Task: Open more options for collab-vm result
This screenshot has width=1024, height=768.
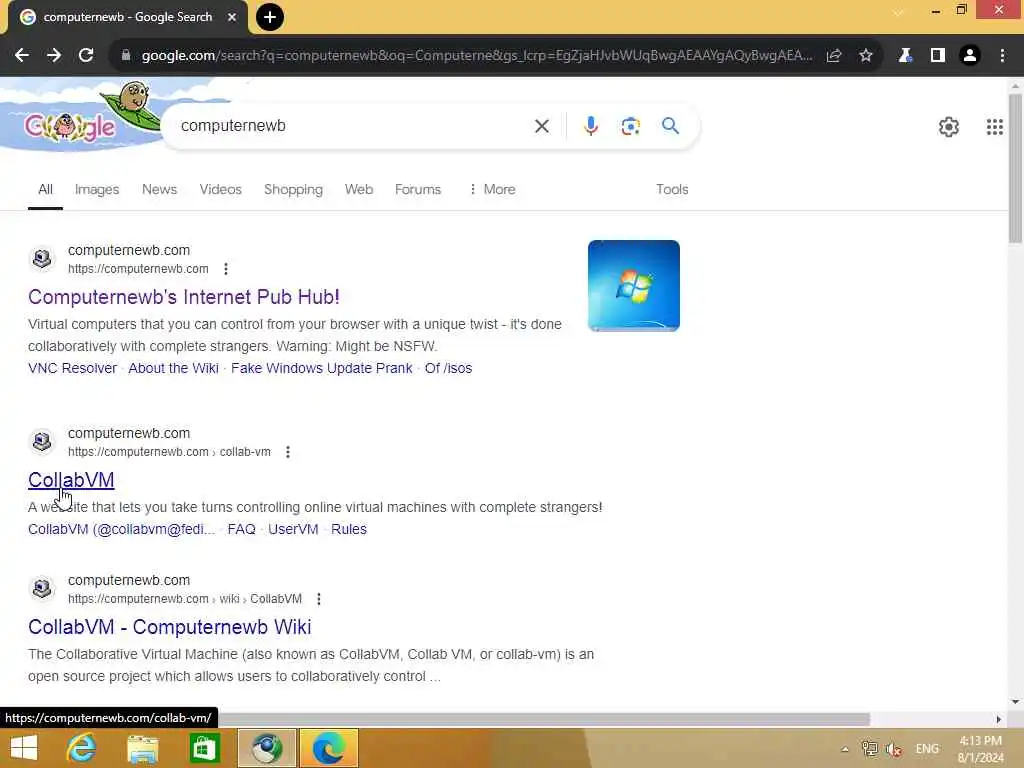Action: click(x=288, y=452)
